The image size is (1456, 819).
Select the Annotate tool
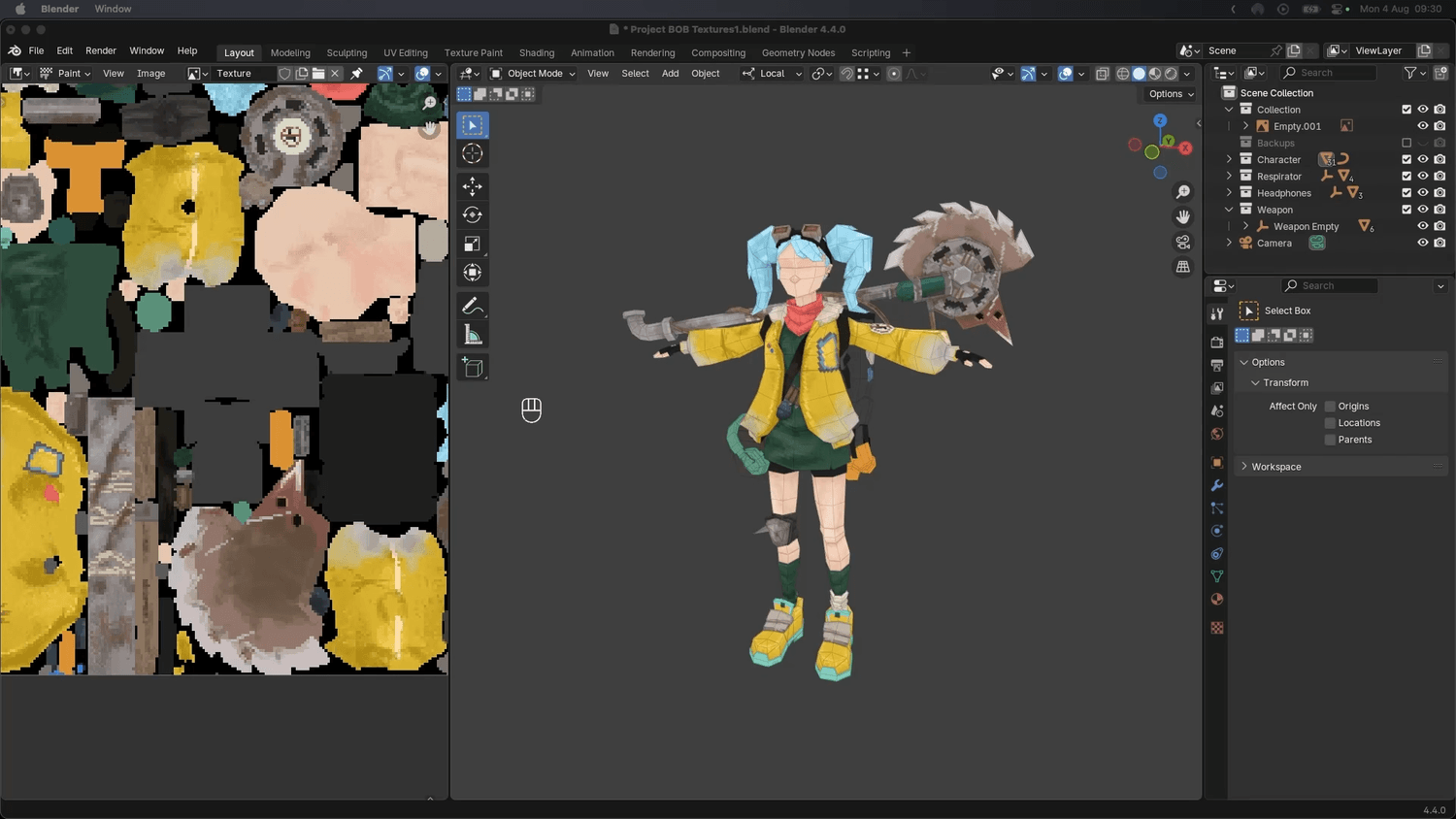(x=473, y=306)
